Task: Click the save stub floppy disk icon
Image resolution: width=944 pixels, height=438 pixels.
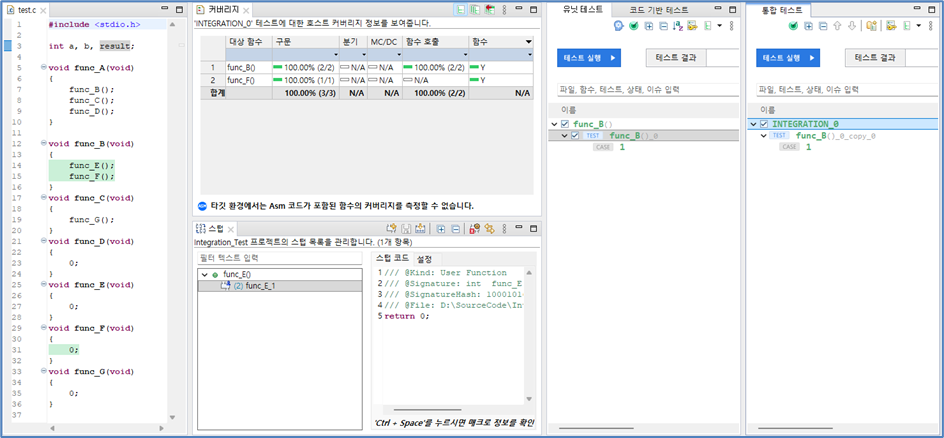Action: coord(406,229)
